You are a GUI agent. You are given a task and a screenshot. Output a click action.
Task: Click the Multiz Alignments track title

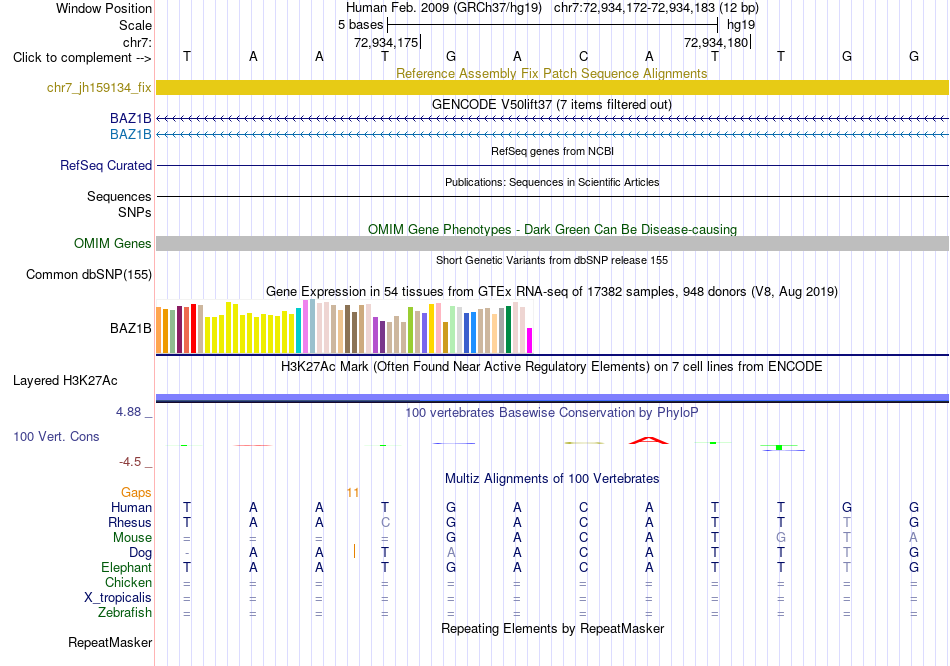click(552, 478)
